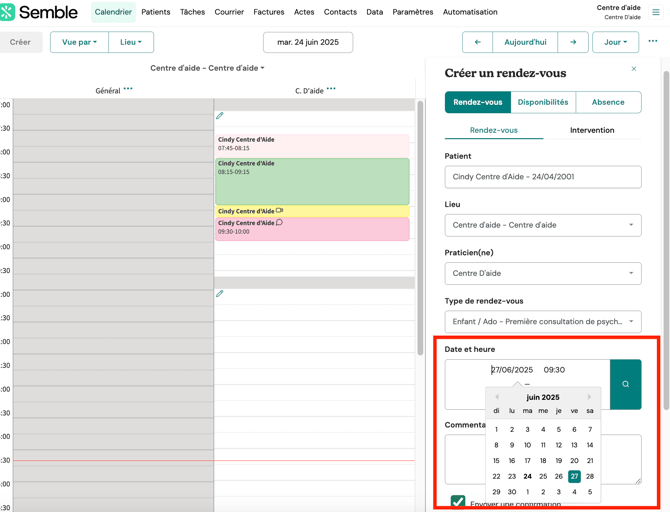Switch to the Intervention tab
Screen dimensions: 670x512
pos(592,130)
